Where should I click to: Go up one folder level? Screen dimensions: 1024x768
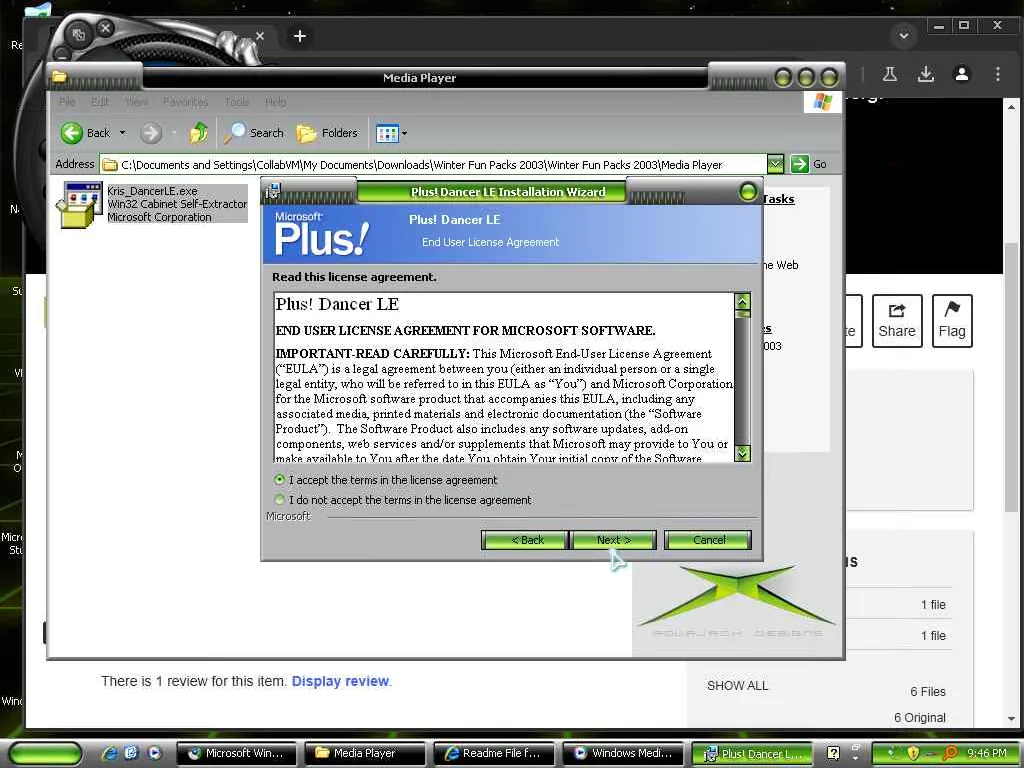(199, 133)
